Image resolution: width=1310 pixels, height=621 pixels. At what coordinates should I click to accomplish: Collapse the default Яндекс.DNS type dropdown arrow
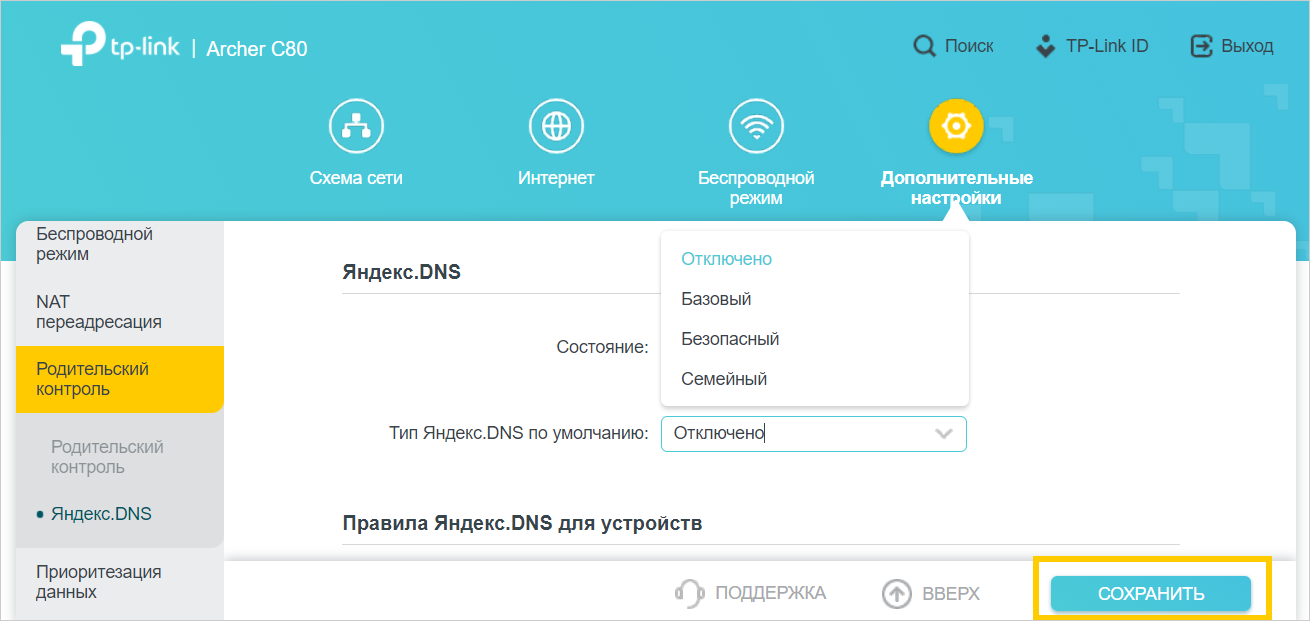coord(942,434)
